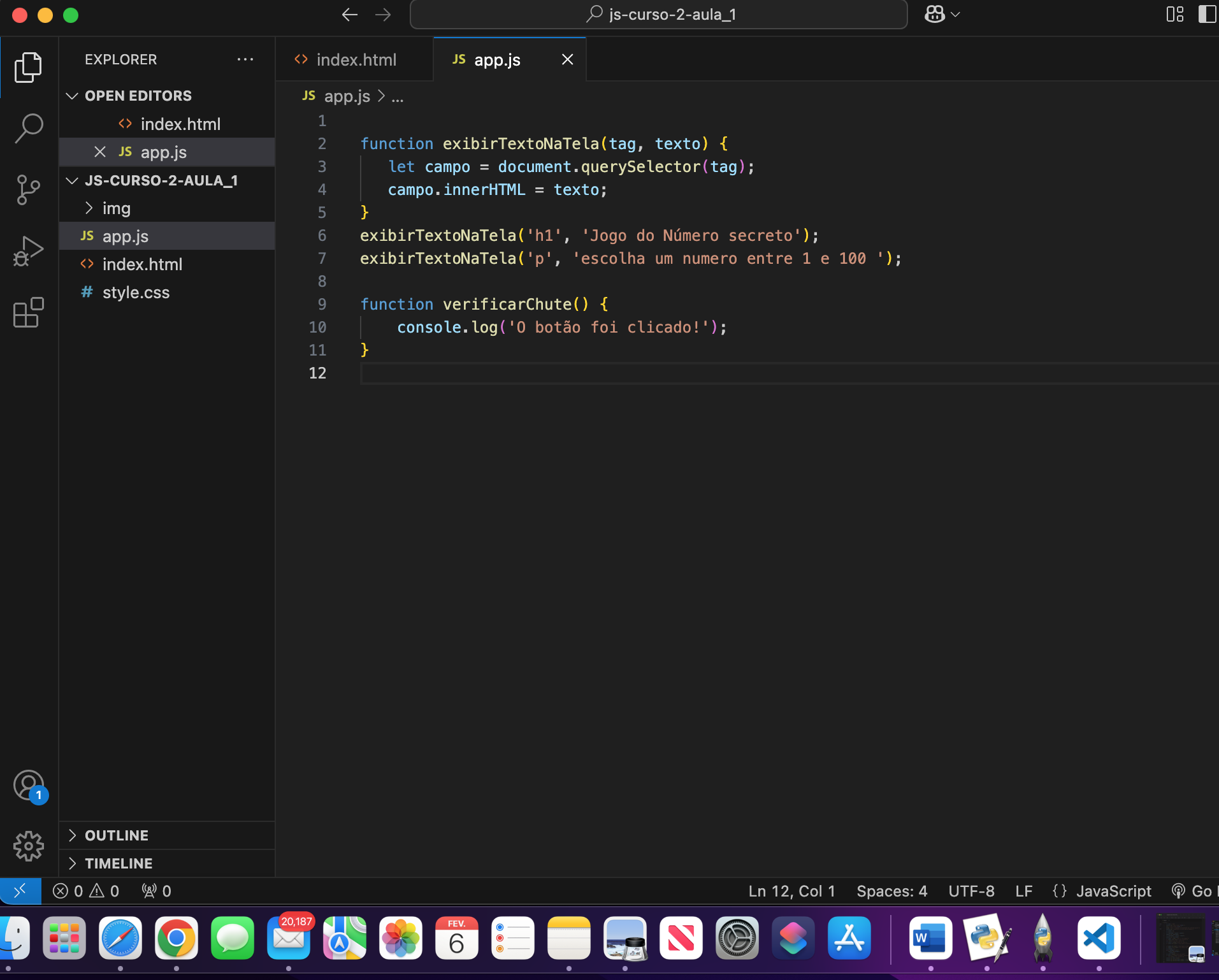Viewport: 1219px width, 980px height.
Task: Open Preview from the Dock
Action: click(x=625, y=938)
